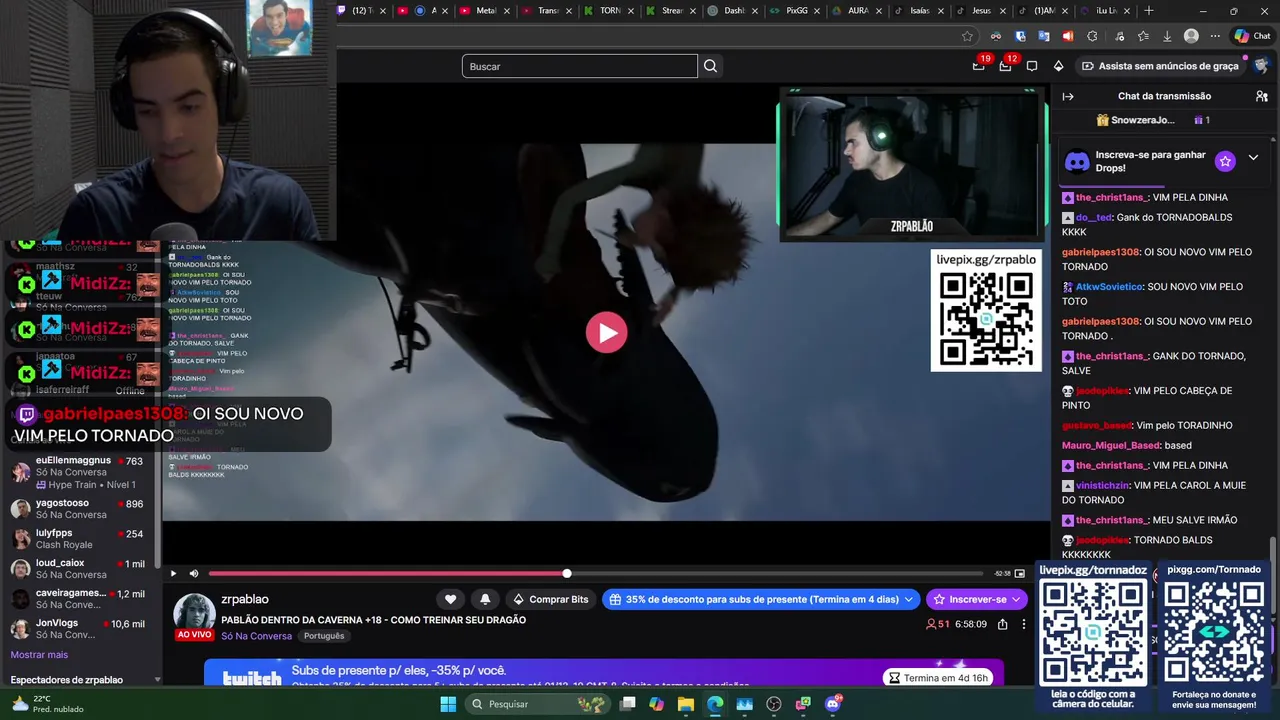Screen dimensions: 1280x720
Task: Open JonVlogs channel in sidebar
Action: [80, 629]
